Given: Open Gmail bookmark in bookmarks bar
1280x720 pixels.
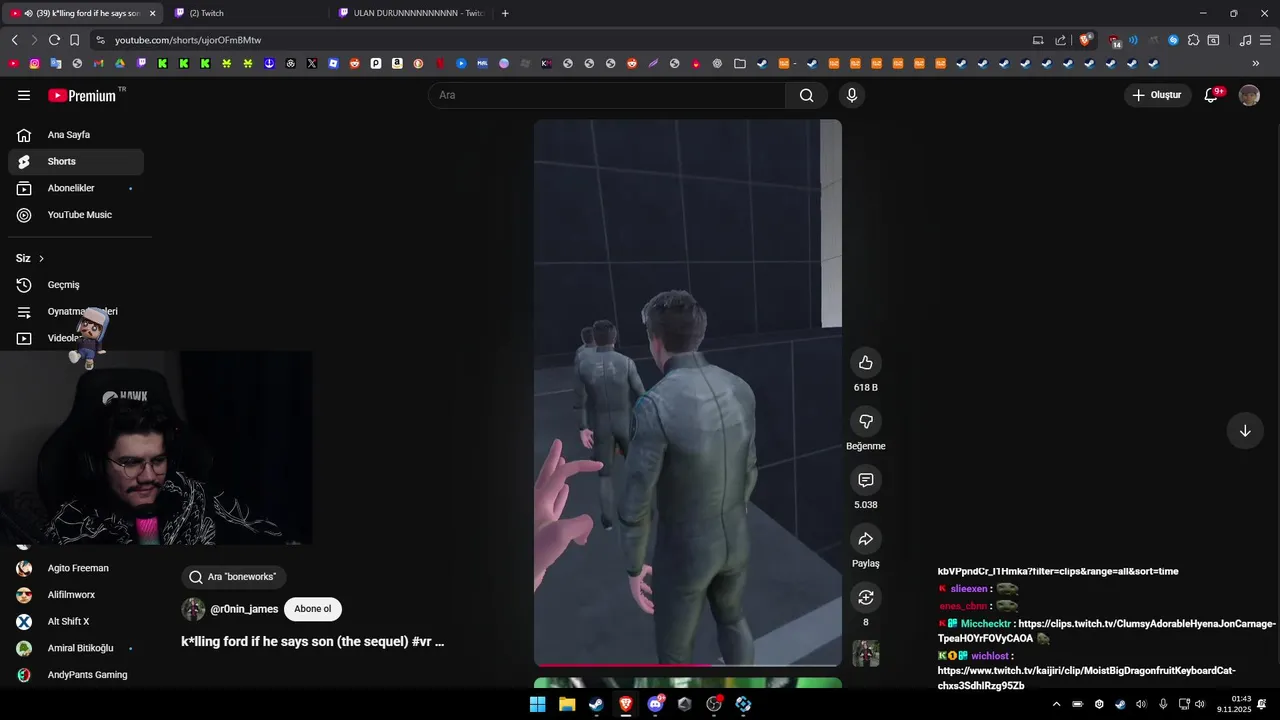Looking at the screenshot, I should pyautogui.click(x=98, y=63).
